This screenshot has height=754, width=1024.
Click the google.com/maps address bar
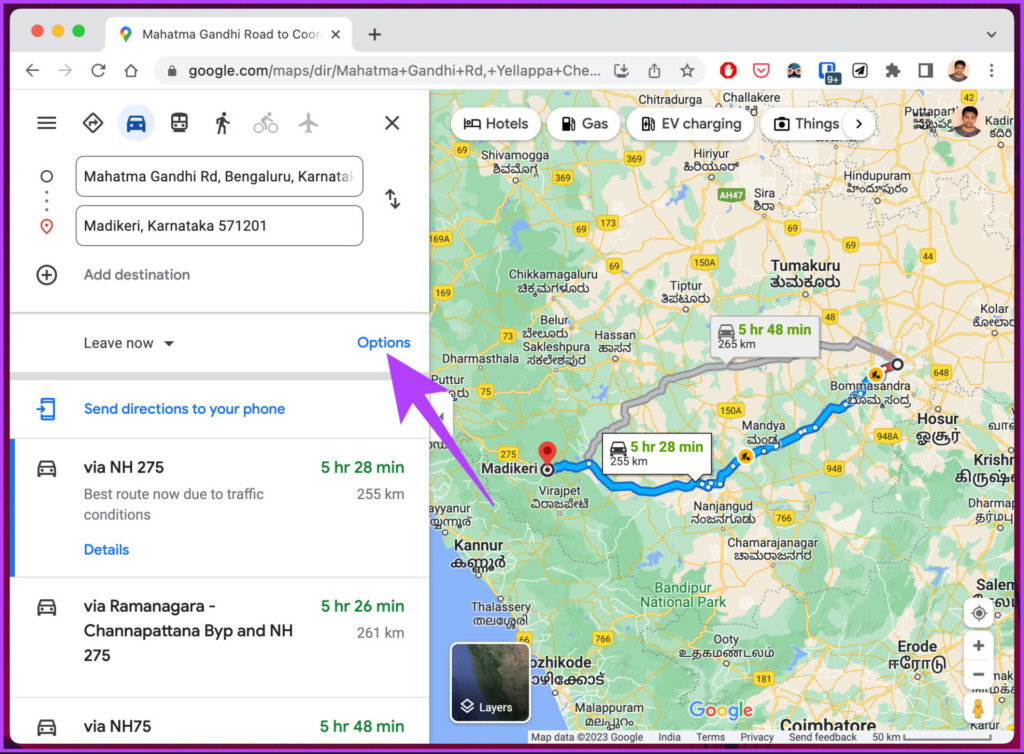[394, 71]
